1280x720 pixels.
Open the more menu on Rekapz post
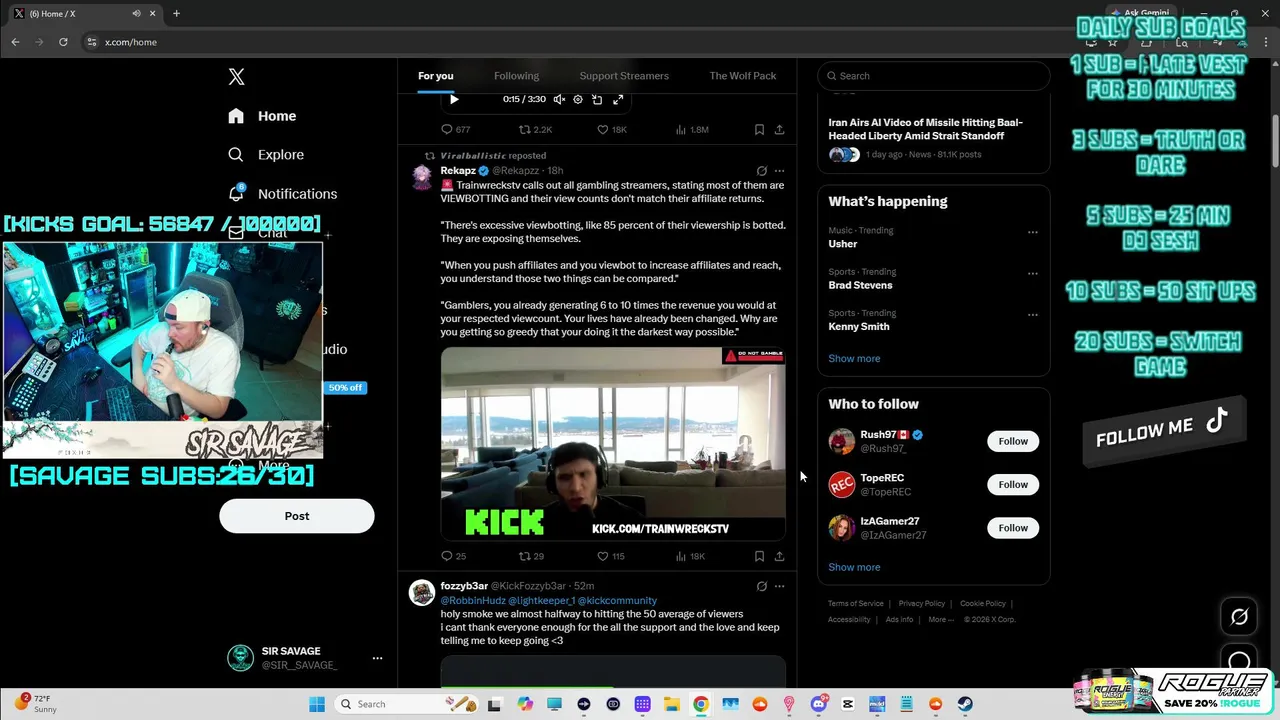point(779,171)
